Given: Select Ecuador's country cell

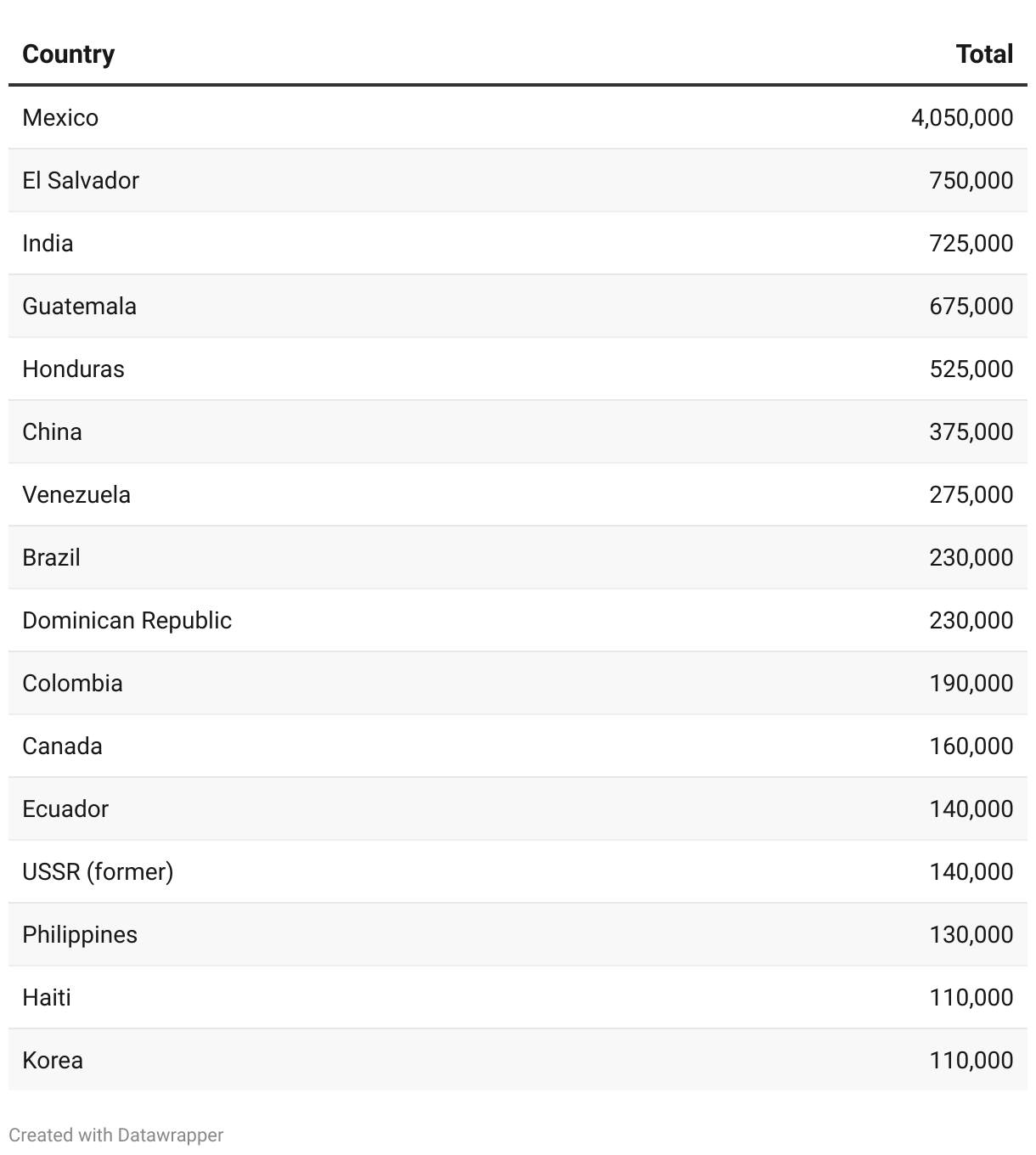Looking at the screenshot, I should point(65,808).
